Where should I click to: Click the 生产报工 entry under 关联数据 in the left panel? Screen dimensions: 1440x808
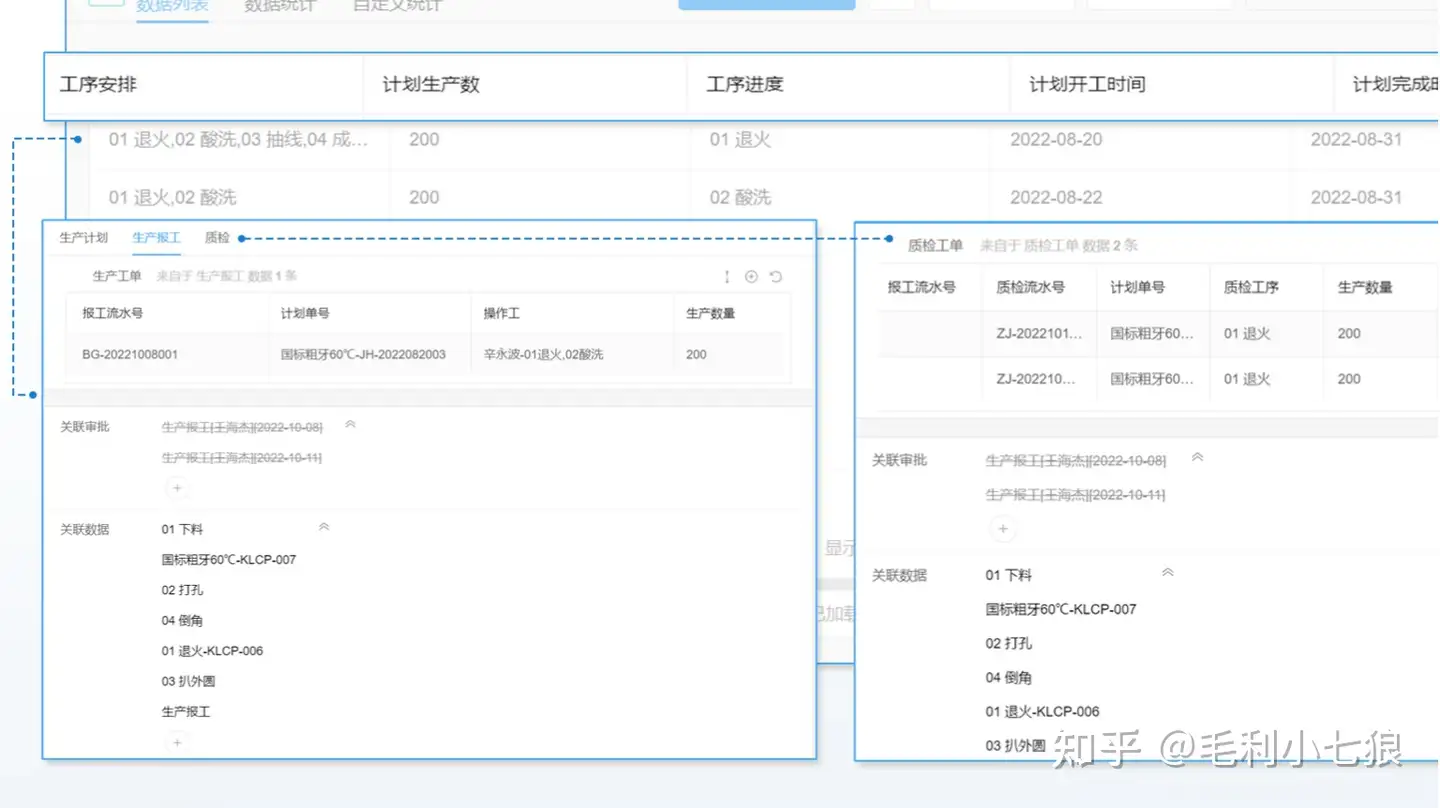pos(186,712)
